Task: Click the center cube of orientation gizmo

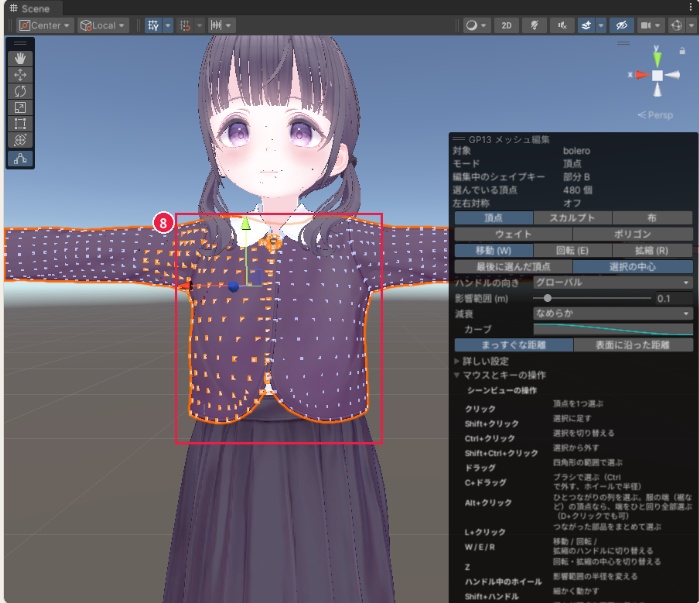Action: [x=657, y=75]
